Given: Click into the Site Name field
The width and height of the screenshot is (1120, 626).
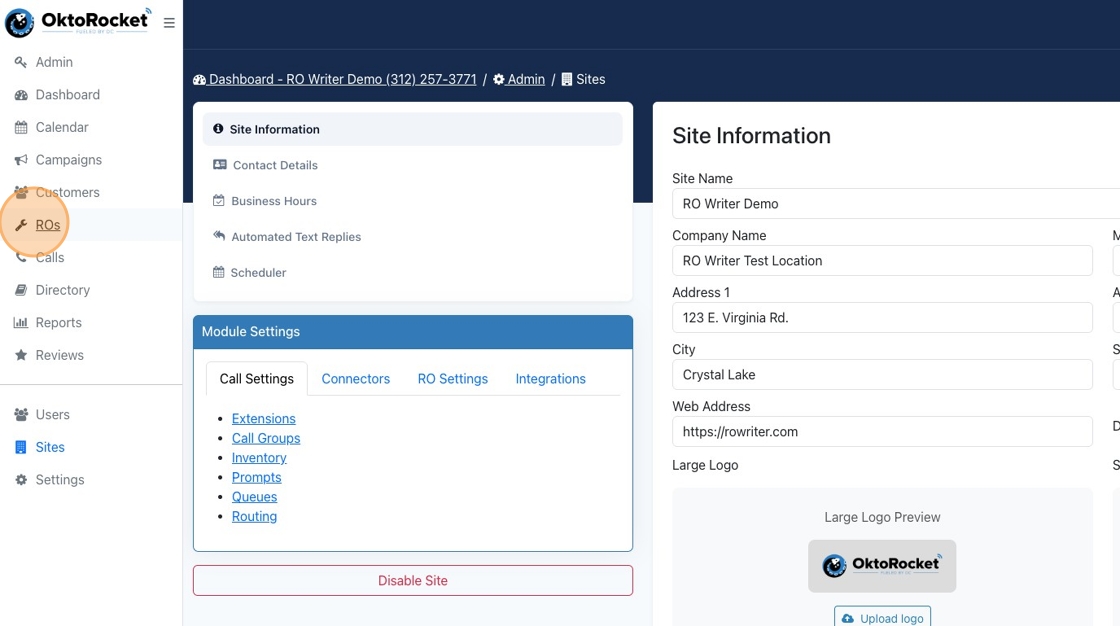Looking at the screenshot, I should tap(895, 204).
